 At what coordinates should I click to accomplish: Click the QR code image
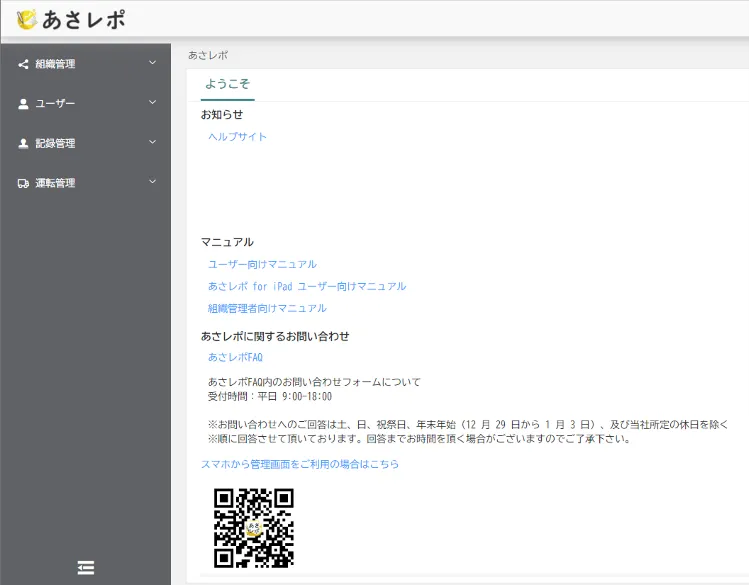point(254,528)
